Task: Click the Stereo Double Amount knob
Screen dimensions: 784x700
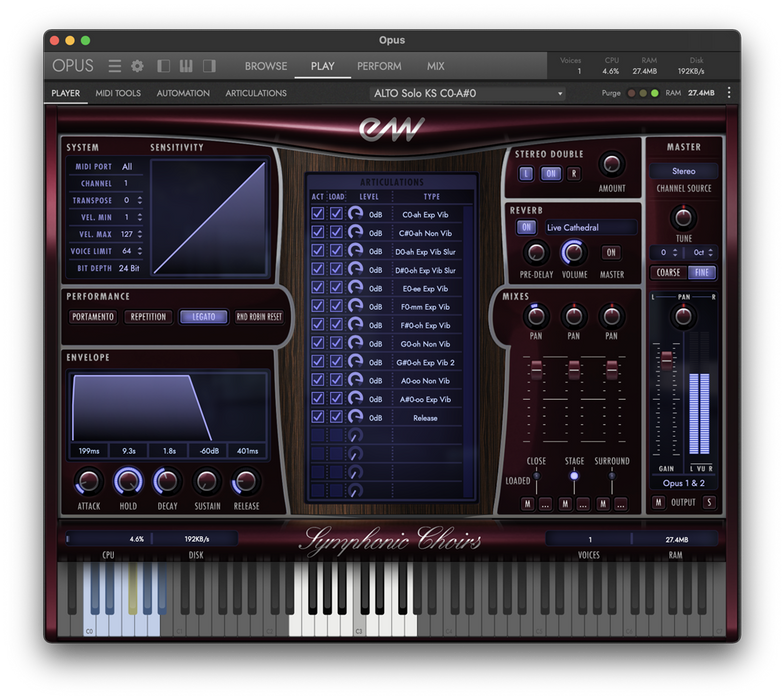Action: pos(611,165)
